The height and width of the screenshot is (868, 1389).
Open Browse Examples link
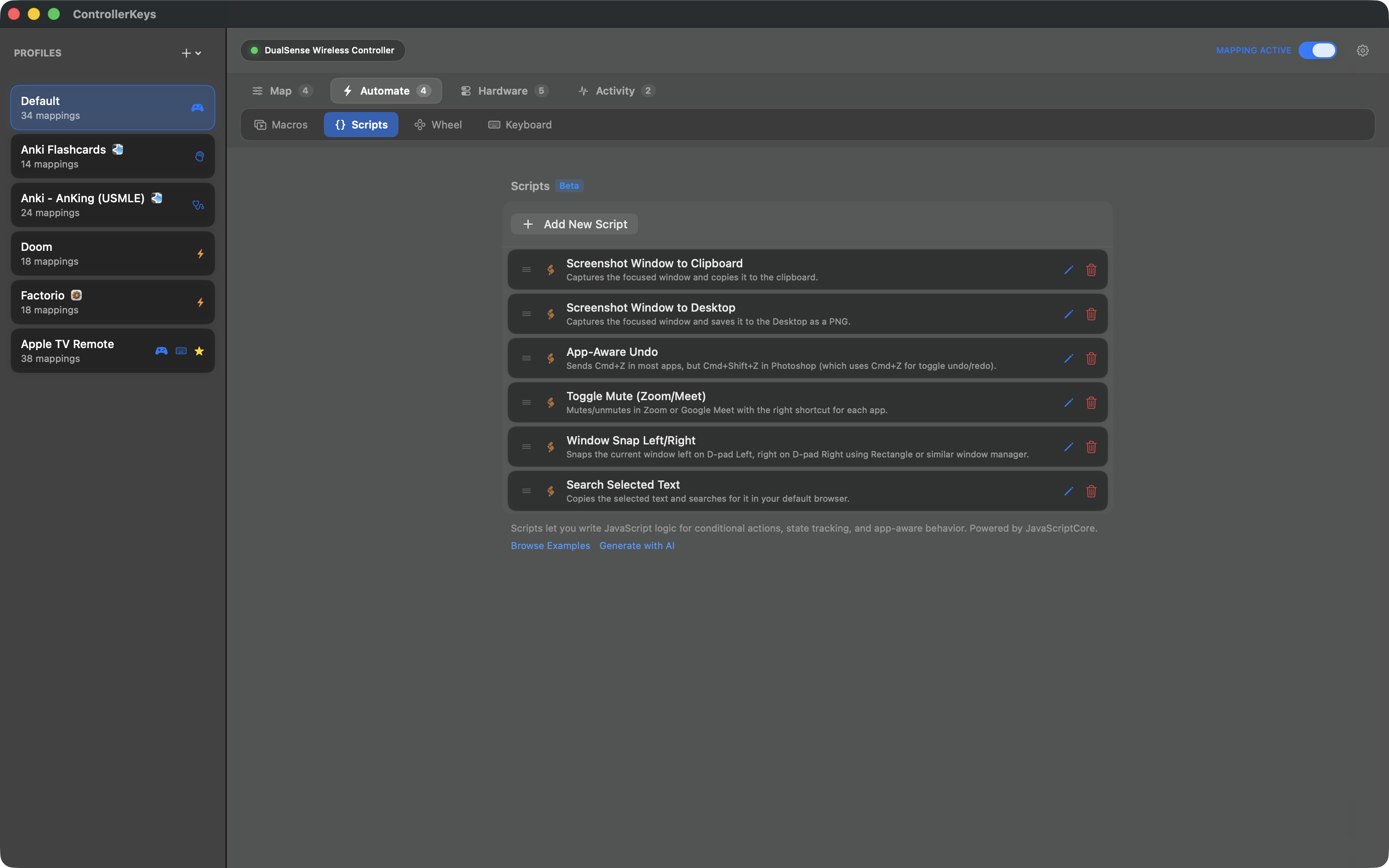[550, 546]
